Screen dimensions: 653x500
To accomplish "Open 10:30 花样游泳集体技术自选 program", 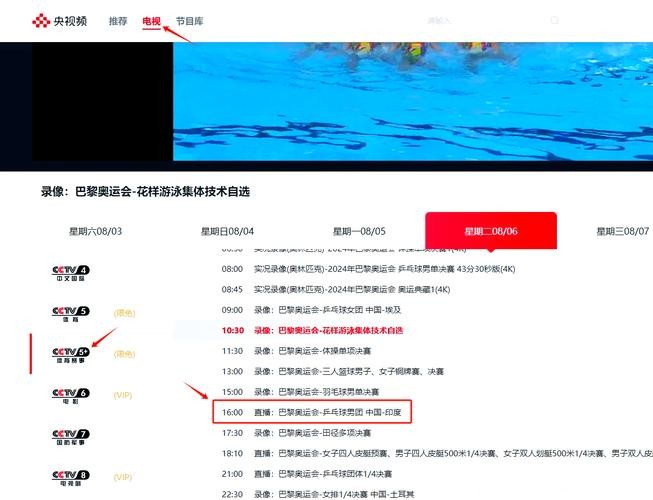I will (x=312, y=330).
